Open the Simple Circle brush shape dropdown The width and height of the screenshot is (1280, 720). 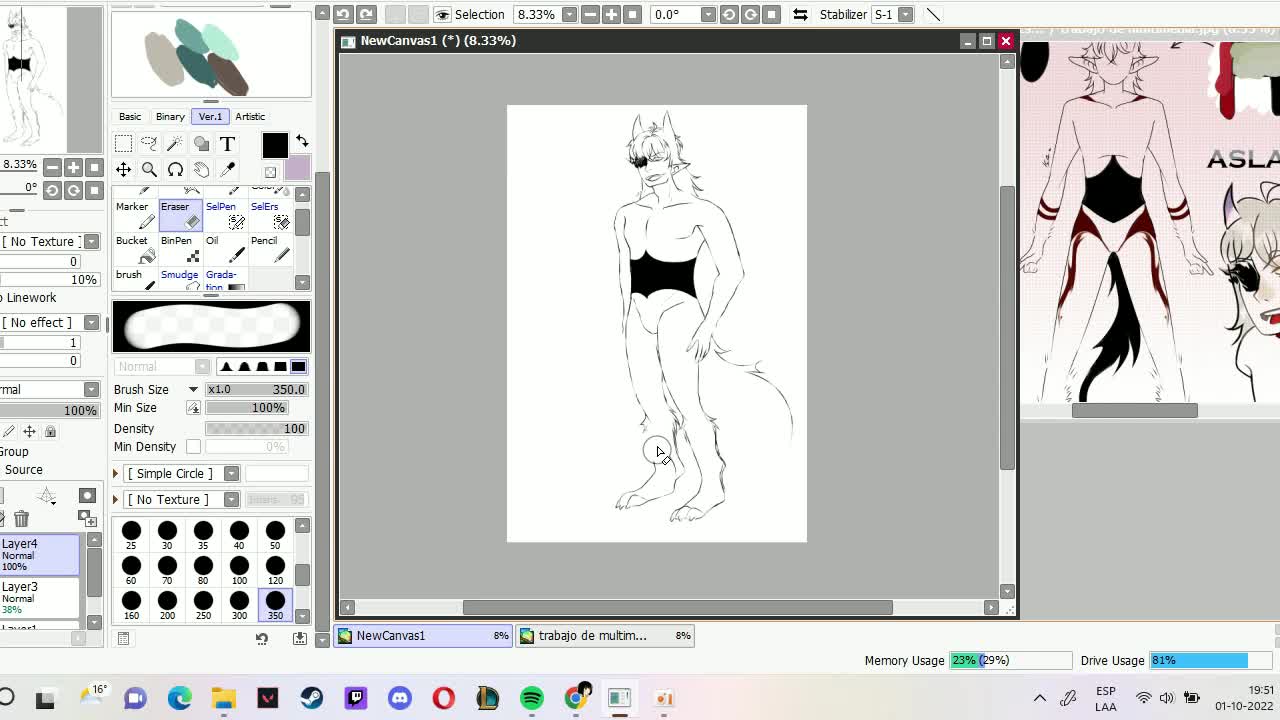tap(231, 473)
